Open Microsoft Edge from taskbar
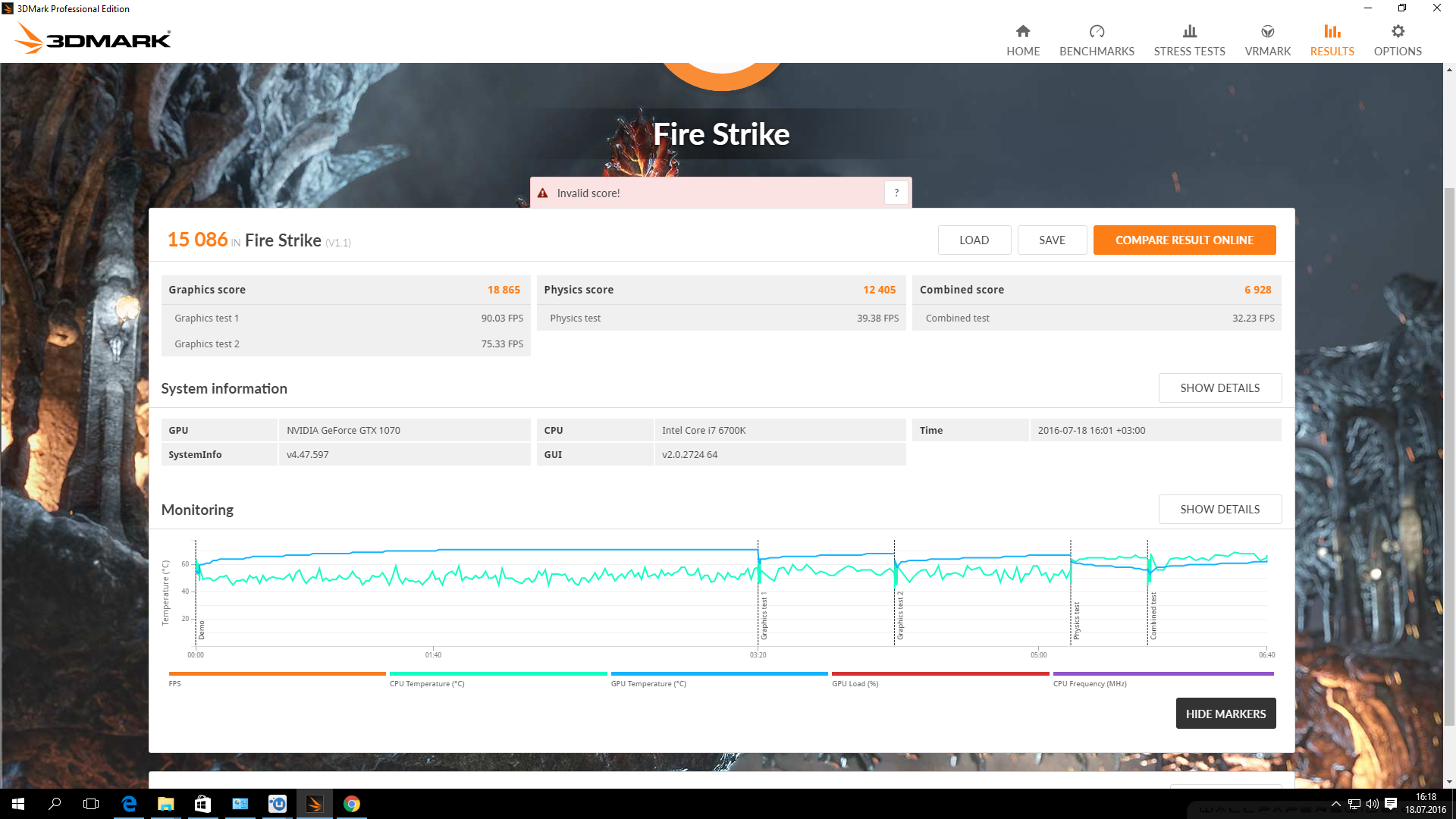The image size is (1456, 819). point(129,804)
